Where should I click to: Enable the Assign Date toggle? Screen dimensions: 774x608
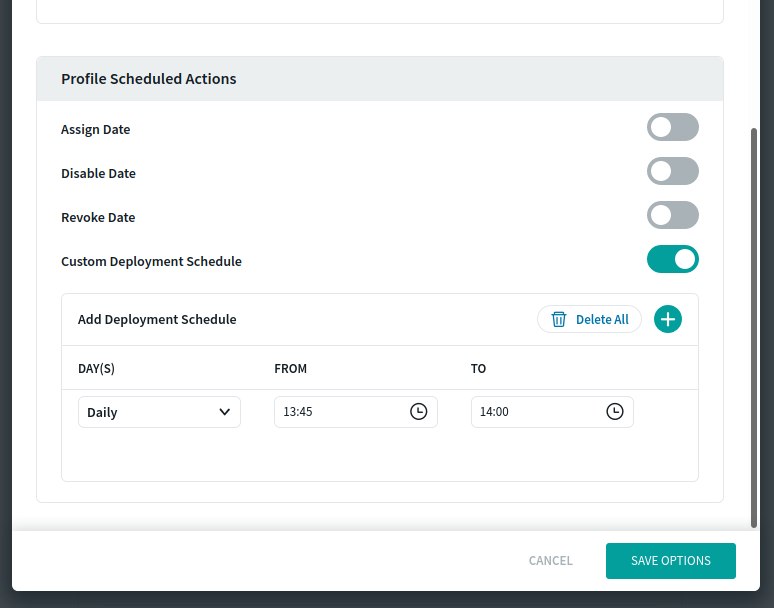click(672, 127)
